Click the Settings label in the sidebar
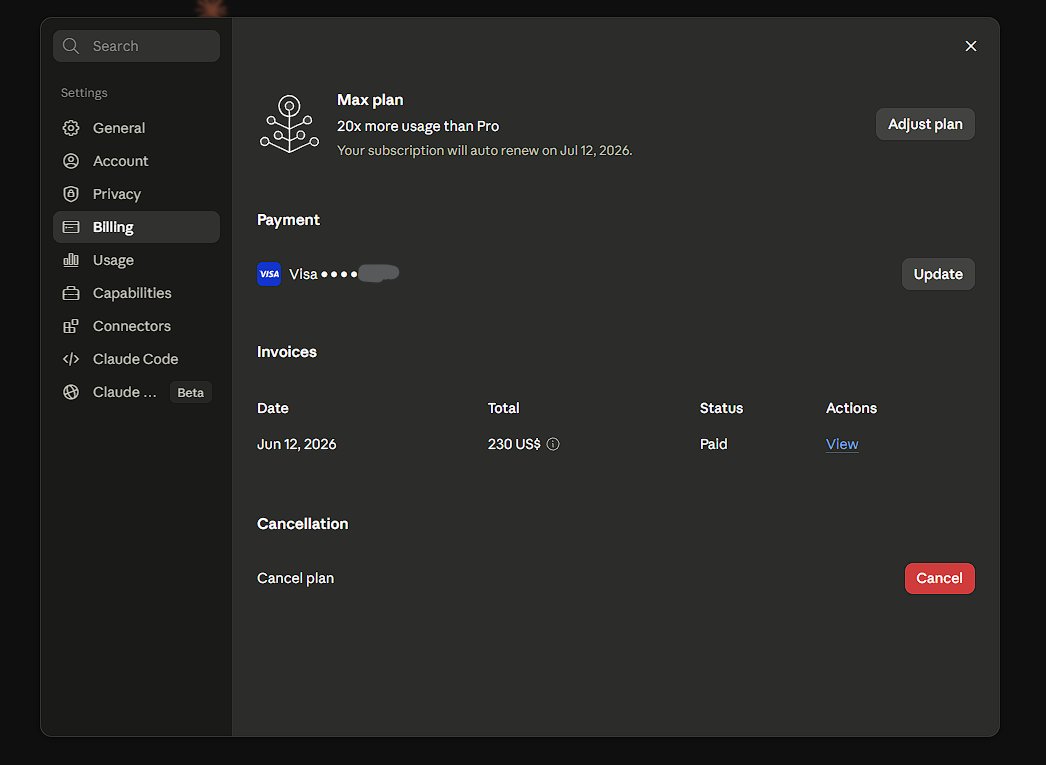 click(84, 93)
